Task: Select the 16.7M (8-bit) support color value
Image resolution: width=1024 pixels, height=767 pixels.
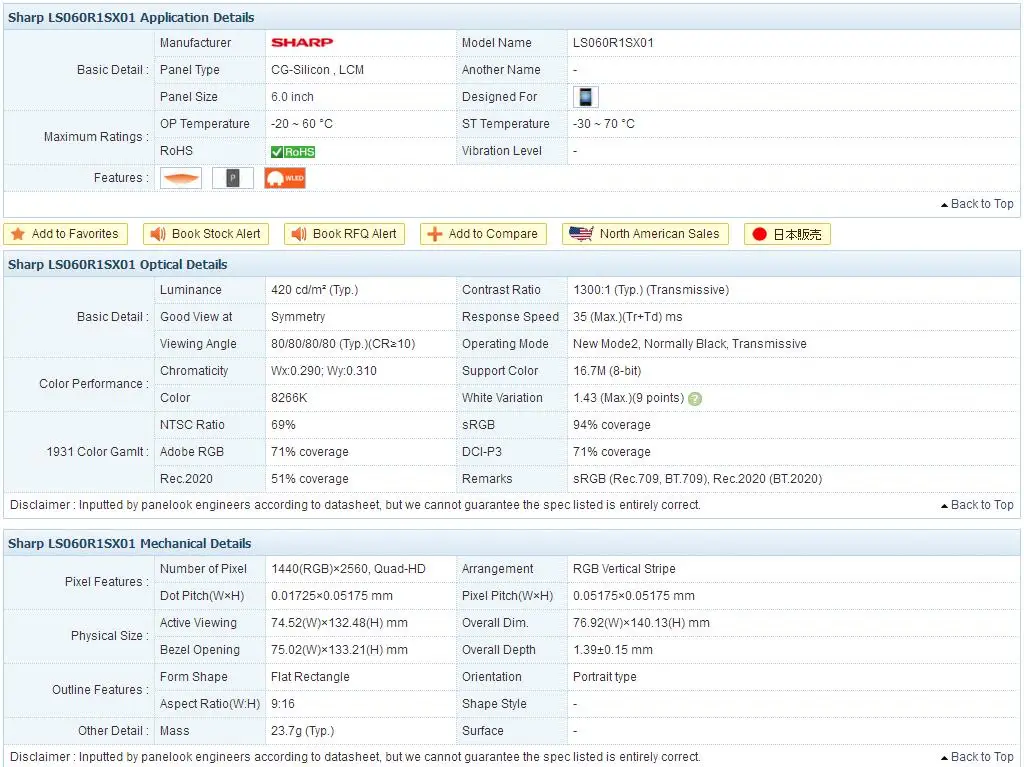Action: point(607,371)
